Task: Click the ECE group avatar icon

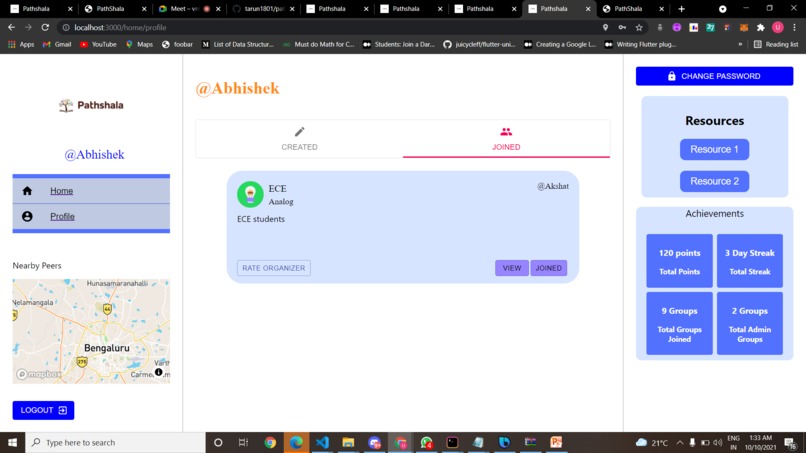Action: click(x=250, y=194)
